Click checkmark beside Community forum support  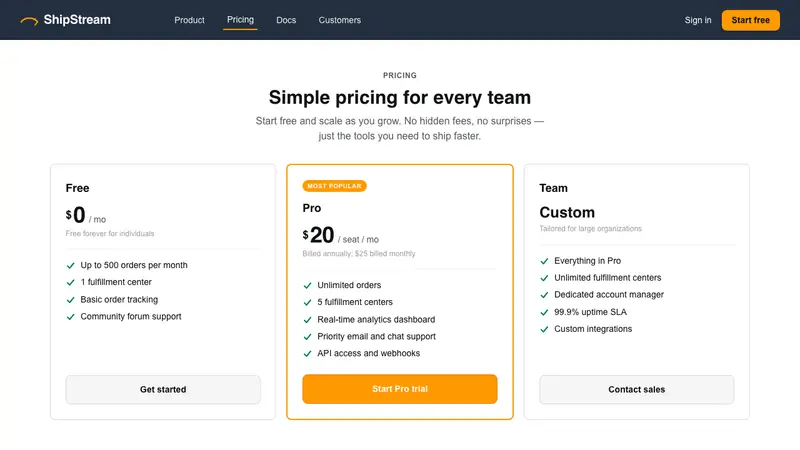click(70, 316)
